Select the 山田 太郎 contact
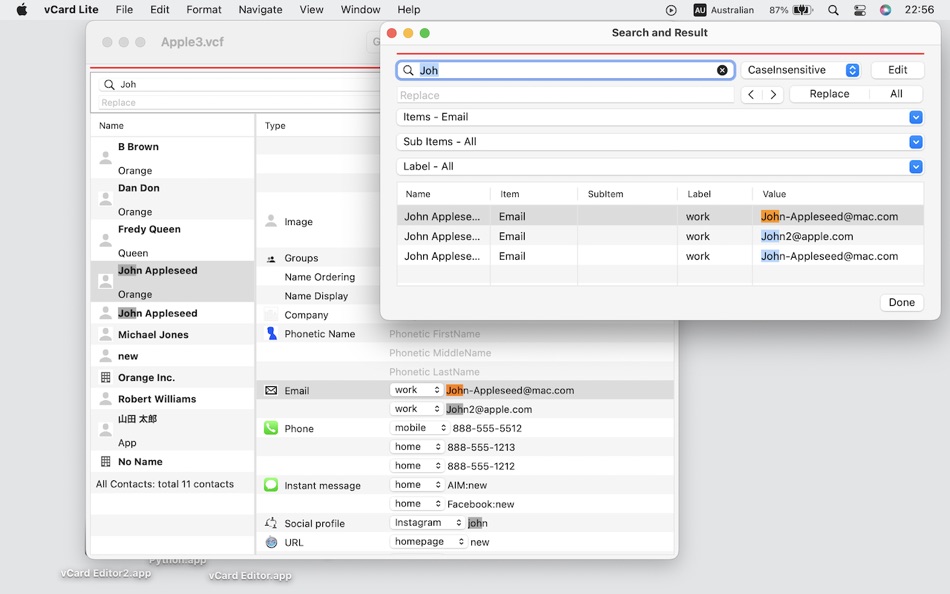 (172, 430)
